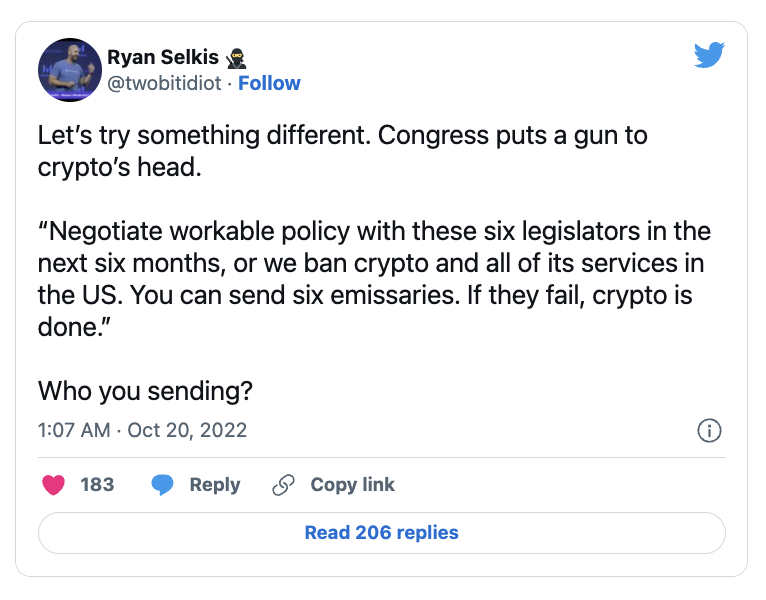The height and width of the screenshot is (600, 766).
Task: Click the blue reply speech bubble icon
Action: pos(163,485)
